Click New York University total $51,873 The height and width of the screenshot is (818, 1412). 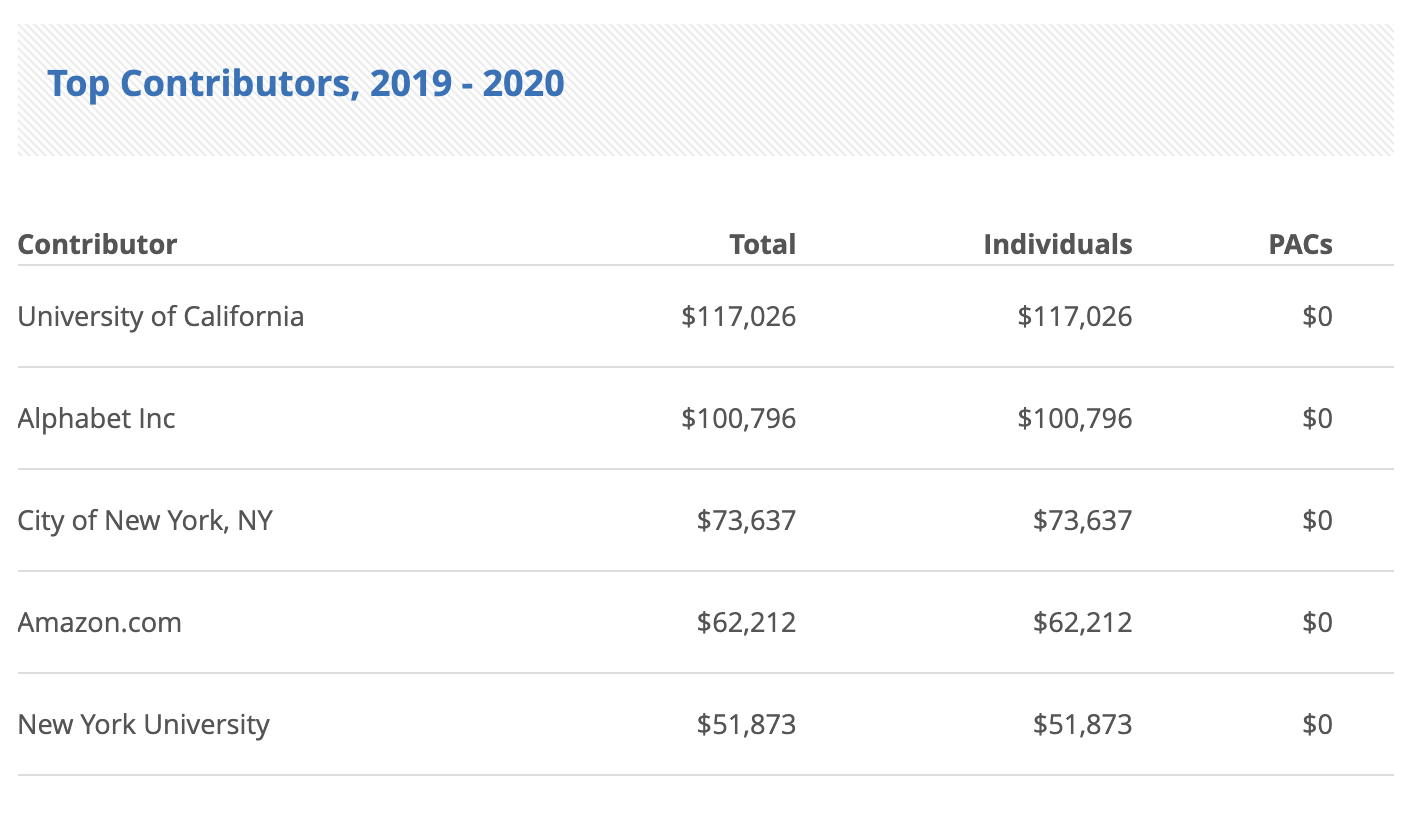tap(746, 724)
